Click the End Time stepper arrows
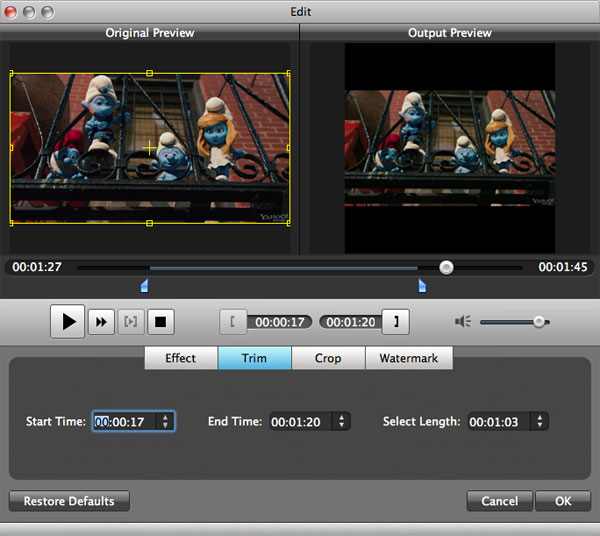Viewport: 600px width, 536px height. tap(342, 422)
